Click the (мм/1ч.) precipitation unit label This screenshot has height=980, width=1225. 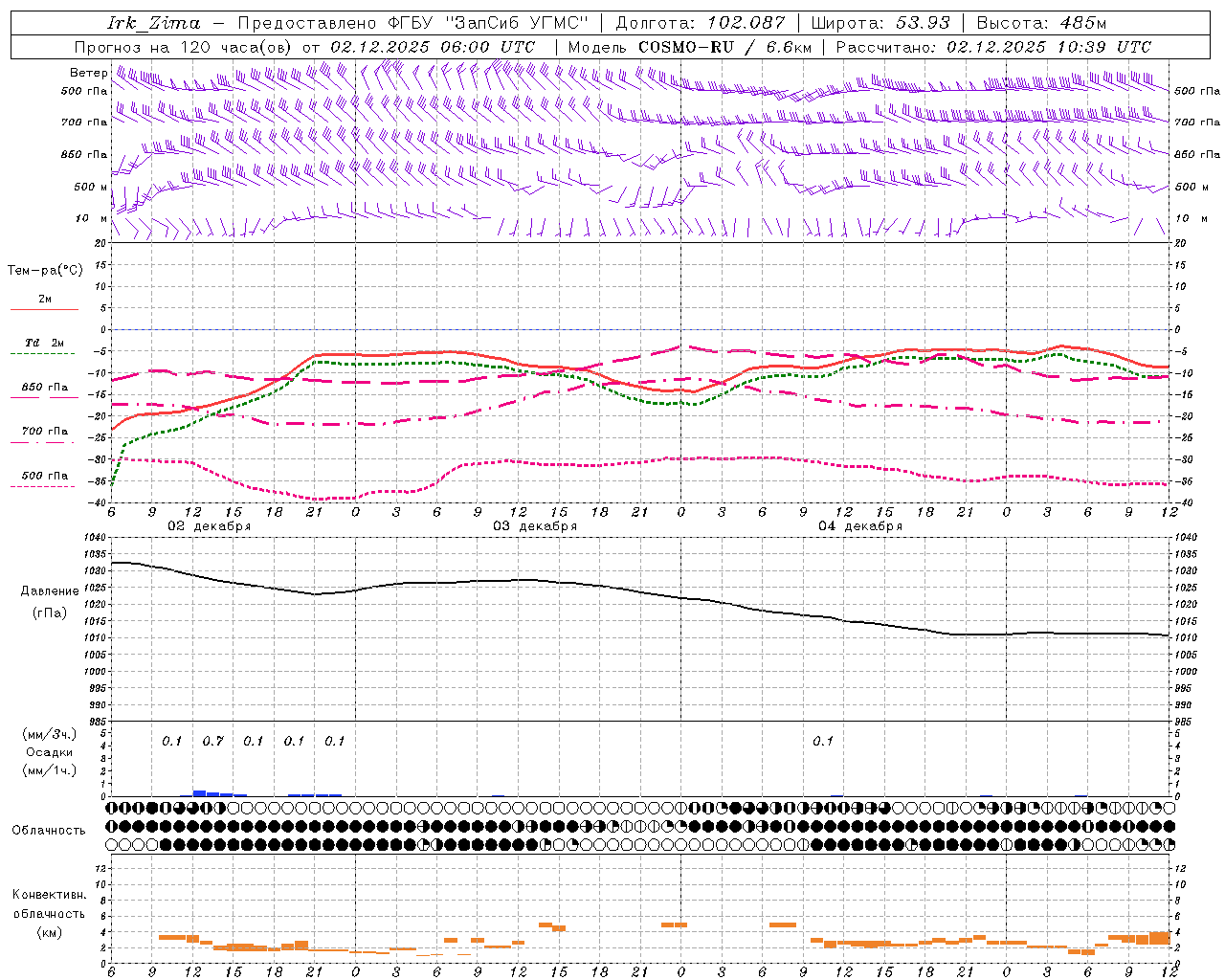tap(50, 770)
